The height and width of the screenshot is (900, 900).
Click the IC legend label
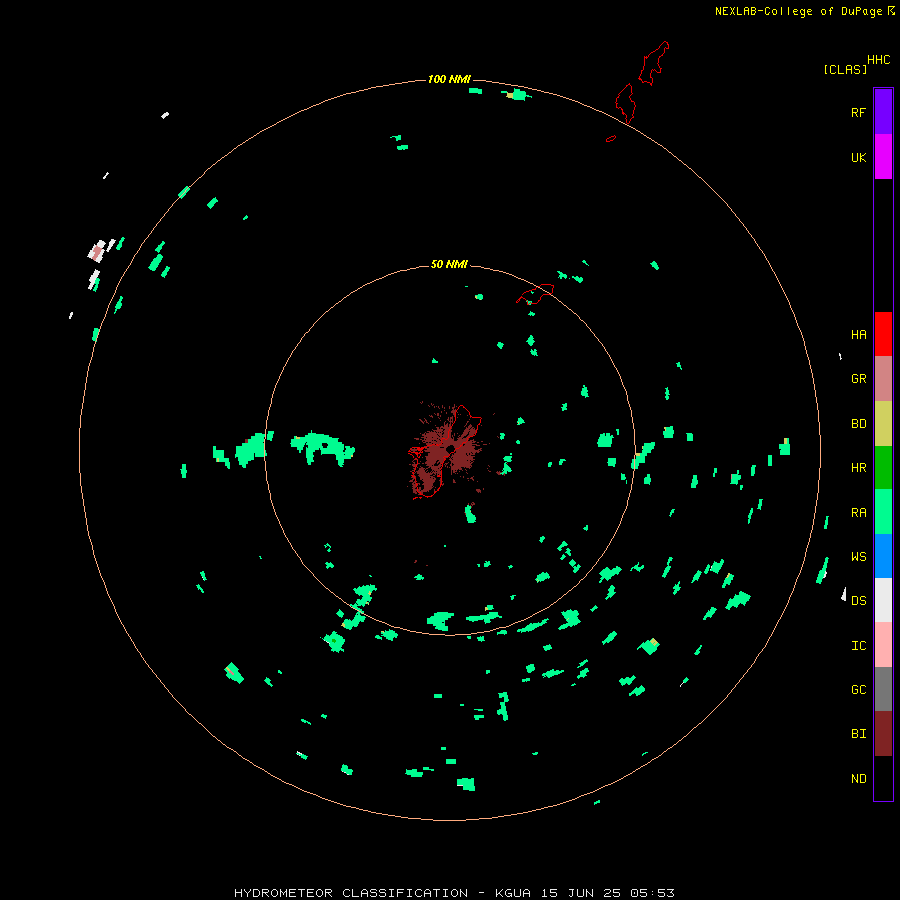pos(858,646)
